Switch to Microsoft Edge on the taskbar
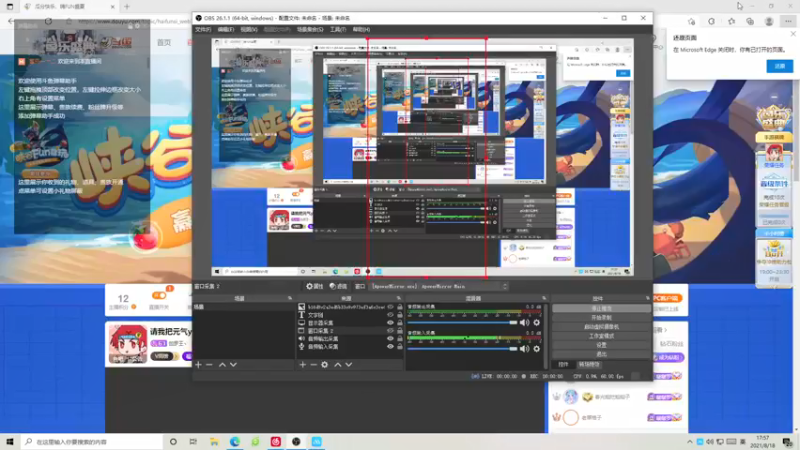This screenshot has height=450, width=800. click(x=234, y=441)
